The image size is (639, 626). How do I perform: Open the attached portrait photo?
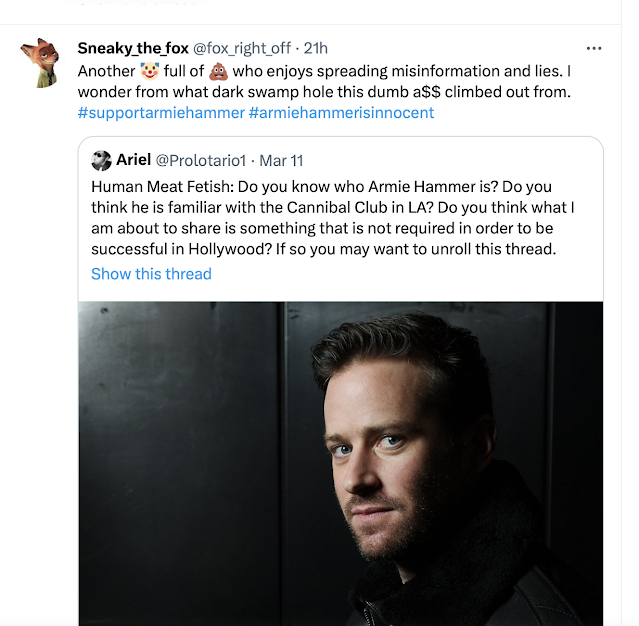[340, 462]
